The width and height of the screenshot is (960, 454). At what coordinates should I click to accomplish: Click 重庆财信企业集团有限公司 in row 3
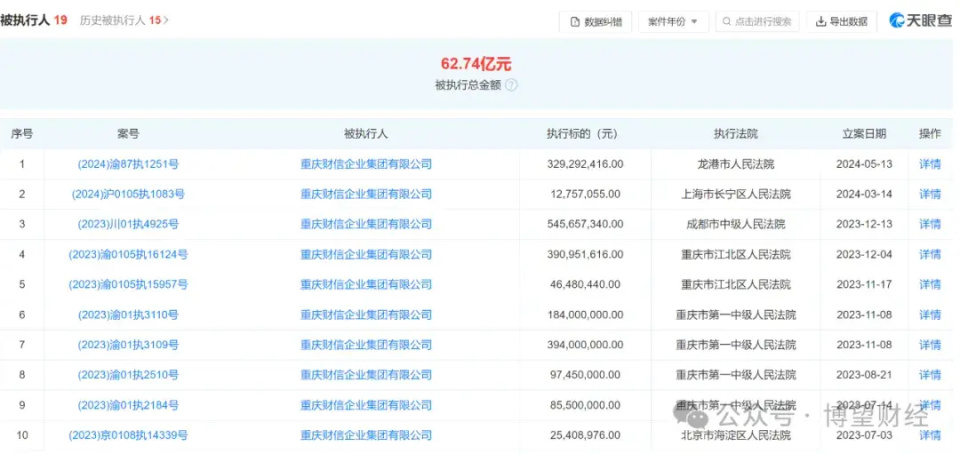(366, 224)
